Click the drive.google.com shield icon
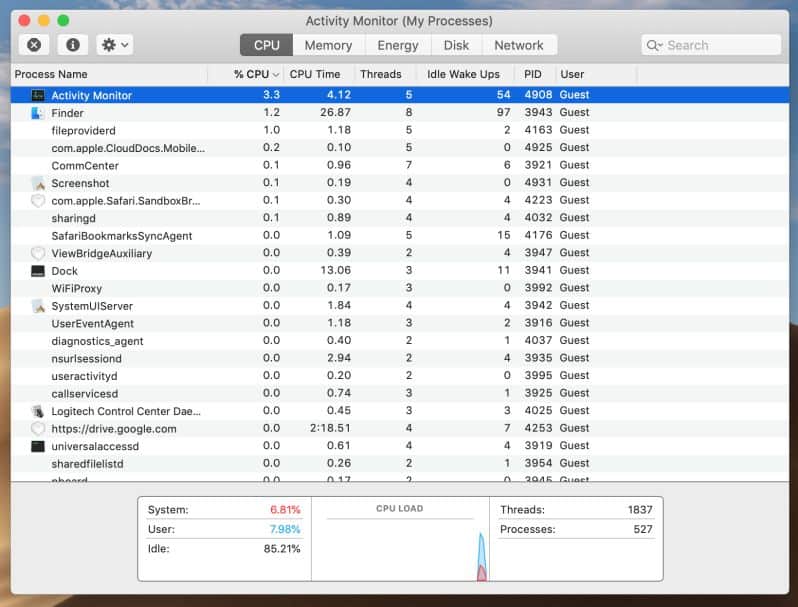Image resolution: width=798 pixels, height=607 pixels. (38, 428)
